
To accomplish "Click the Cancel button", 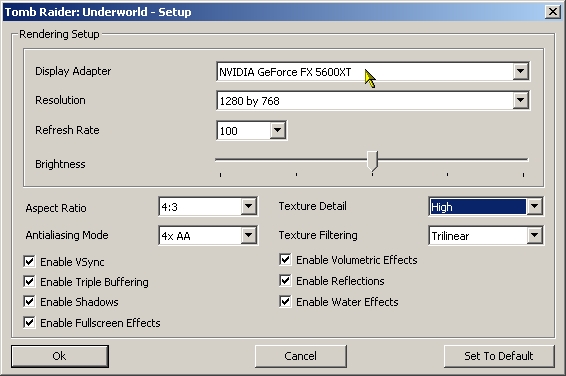I will point(301,356).
